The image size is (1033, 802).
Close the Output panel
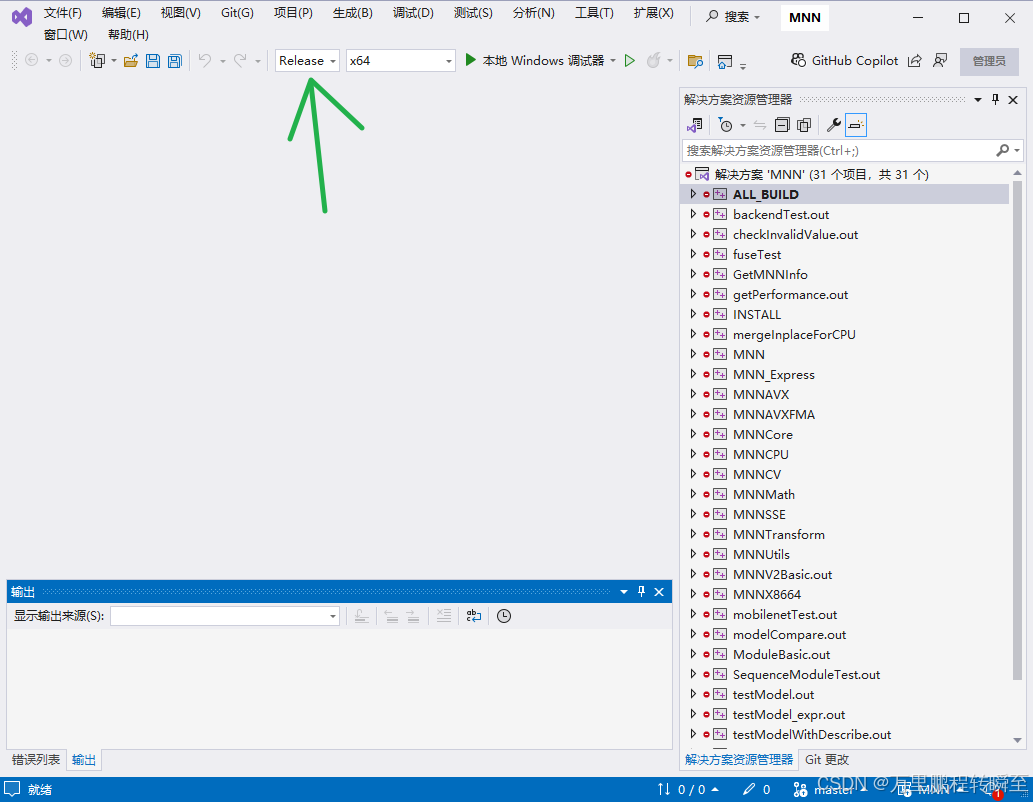659,592
